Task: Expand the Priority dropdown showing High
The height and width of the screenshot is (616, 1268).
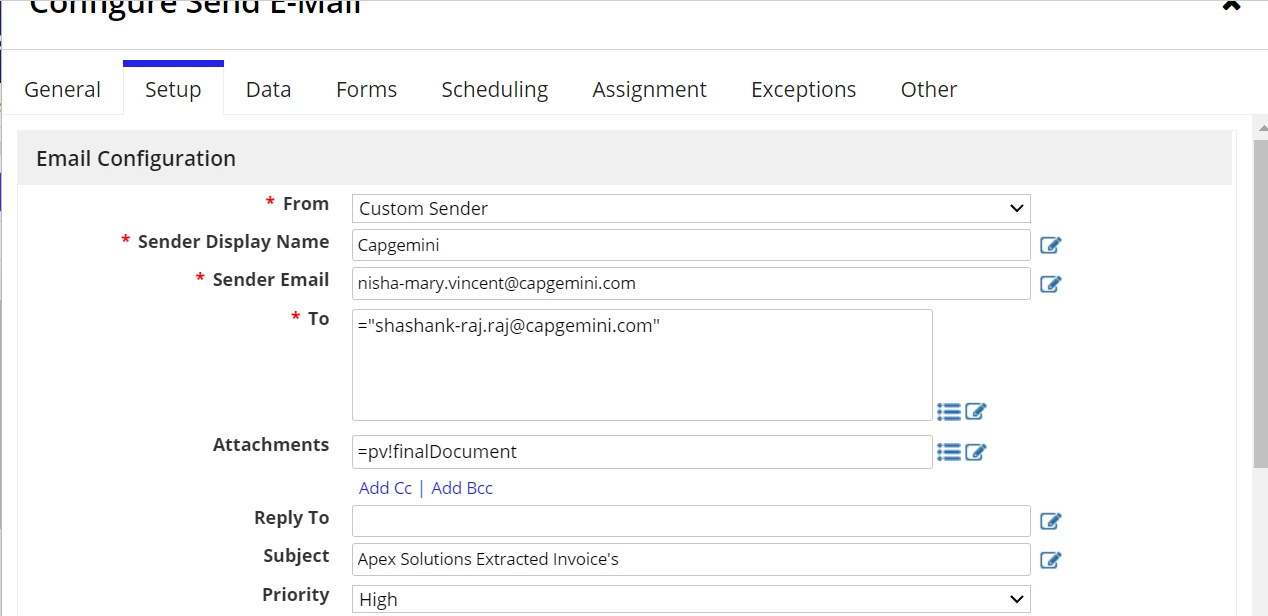Action: click(x=691, y=599)
